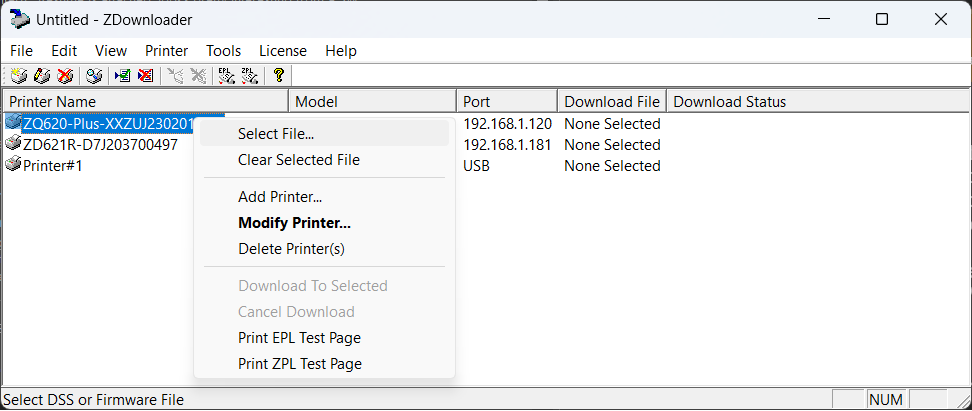The image size is (972, 411).
Task: Sort by Download File column header
Action: 612,102
